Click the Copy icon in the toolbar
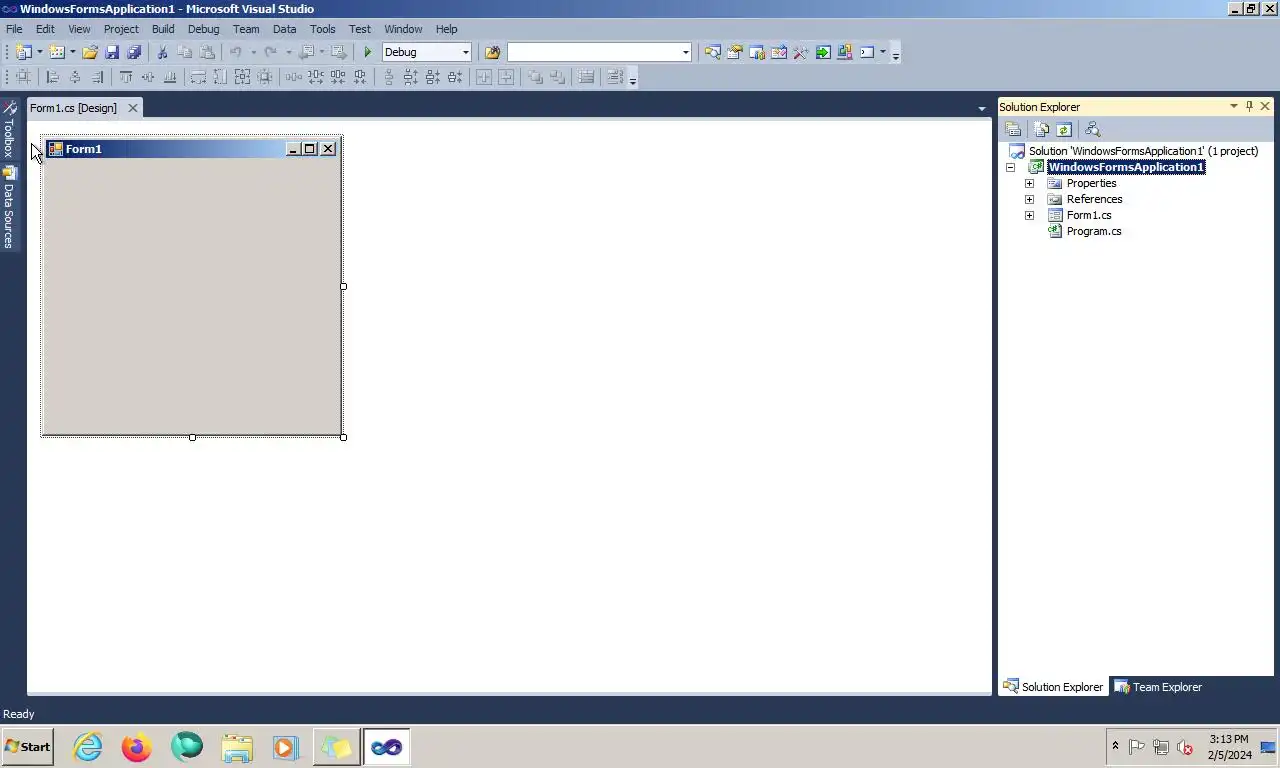This screenshot has width=1280, height=768. click(x=184, y=52)
